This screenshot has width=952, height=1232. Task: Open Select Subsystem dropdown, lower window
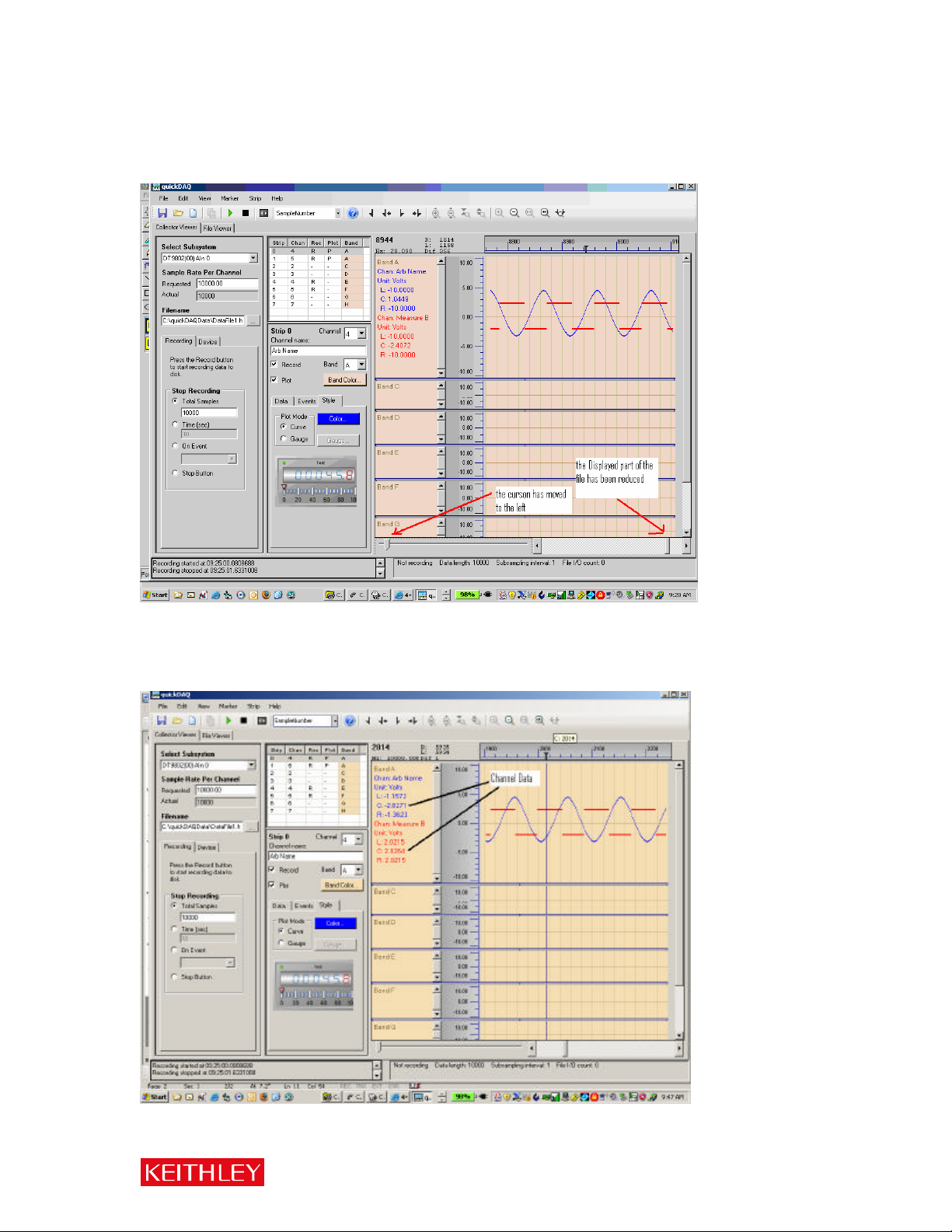click(251, 766)
